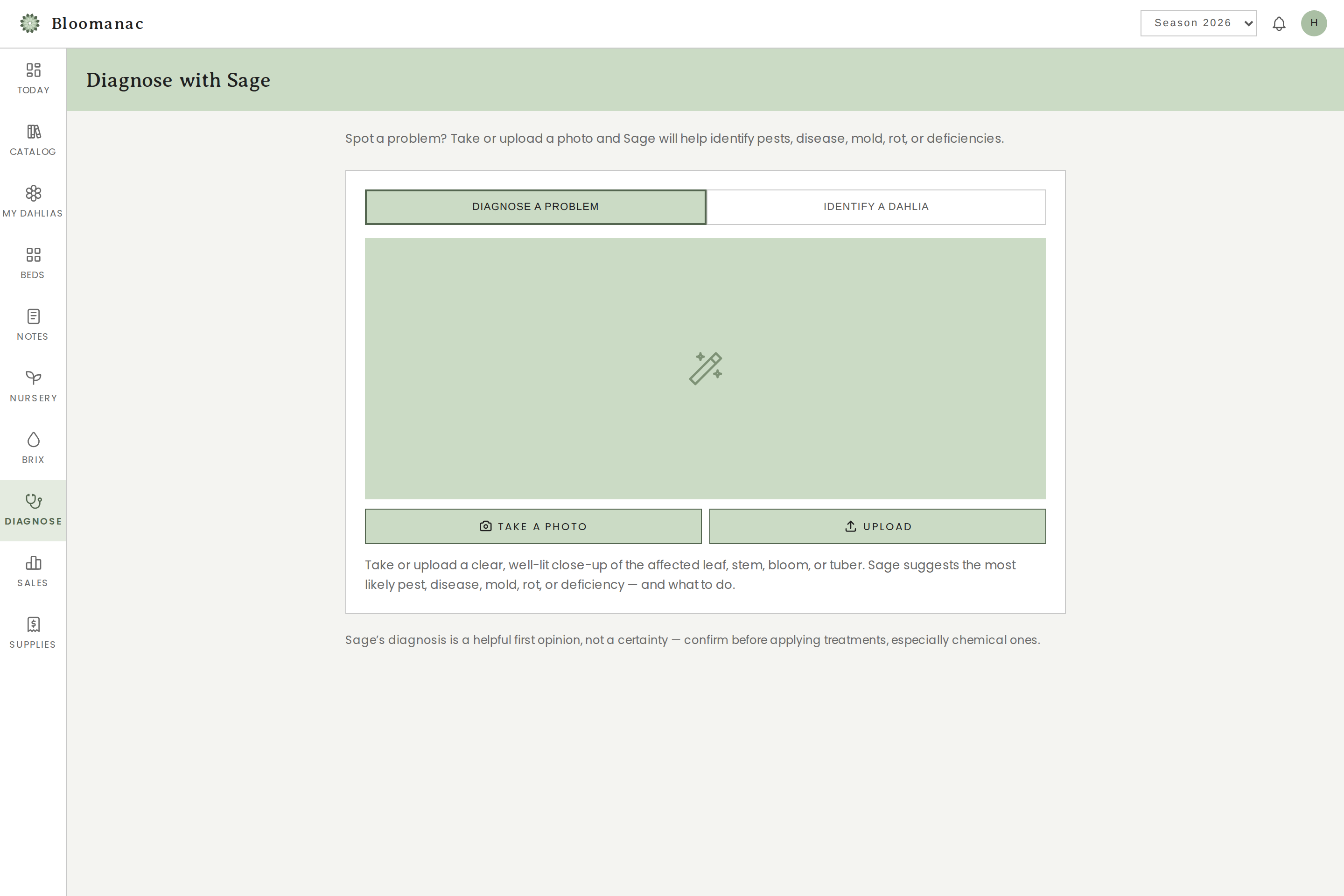Open the Nursery sprout icon
Image resolution: width=1344 pixels, height=896 pixels.
(33, 378)
